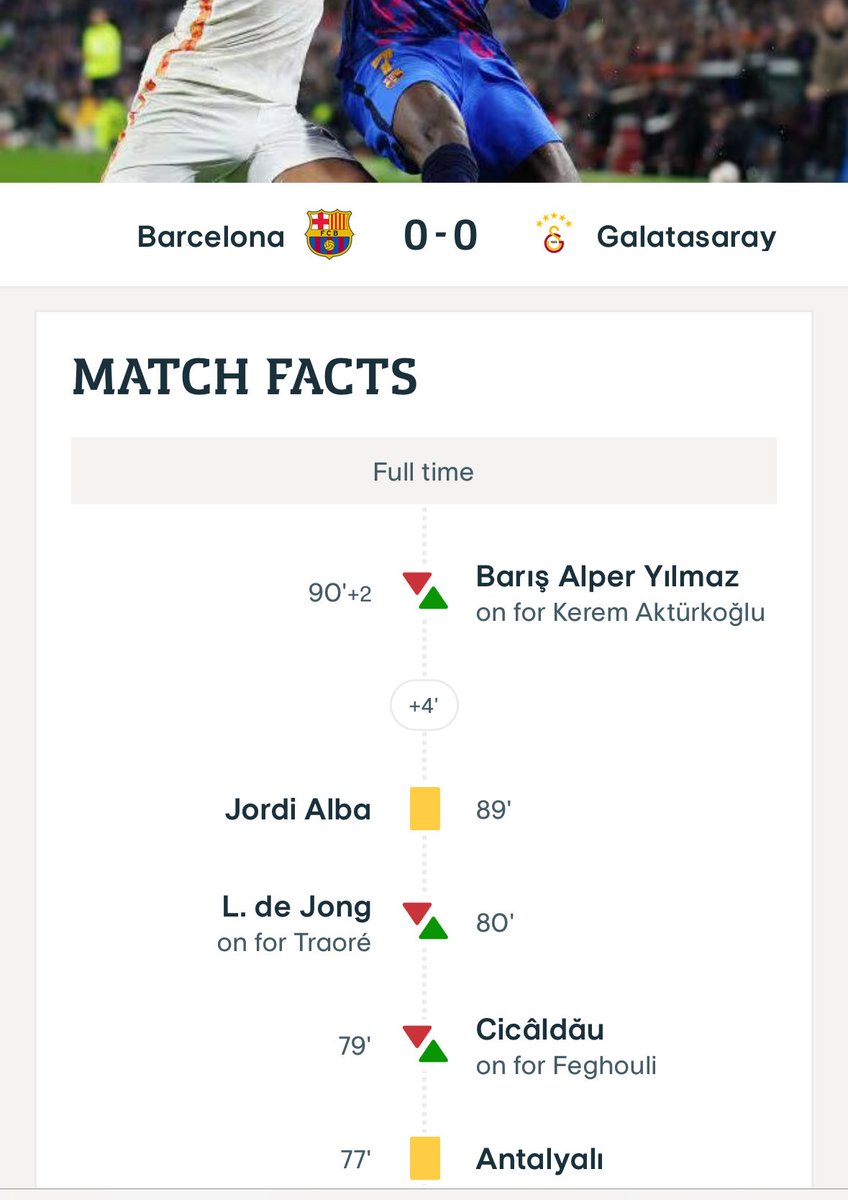The image size is (848, 1200).
Task: Tap the Galatasaray team name
Action: (x=686, y=237)
